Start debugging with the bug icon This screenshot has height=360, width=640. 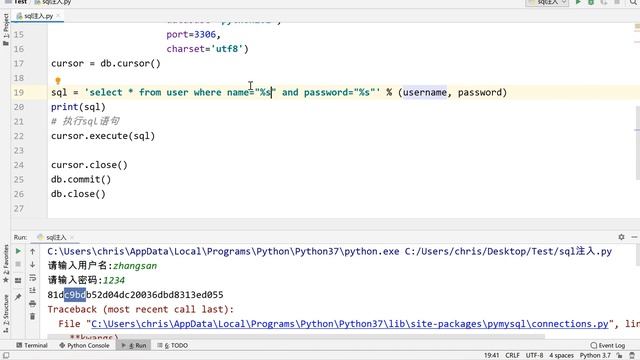591,2
